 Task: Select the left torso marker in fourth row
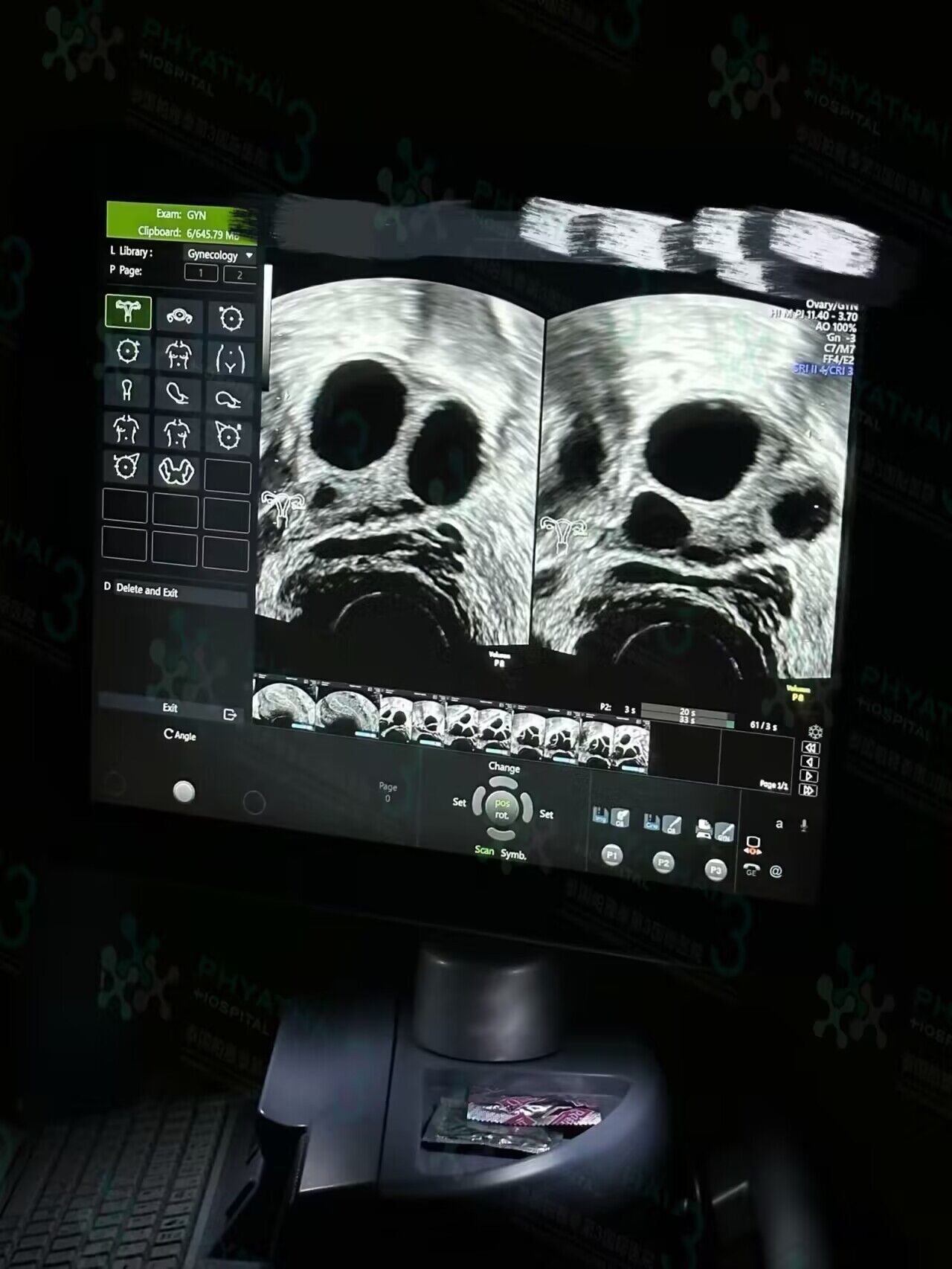(126, 428)
